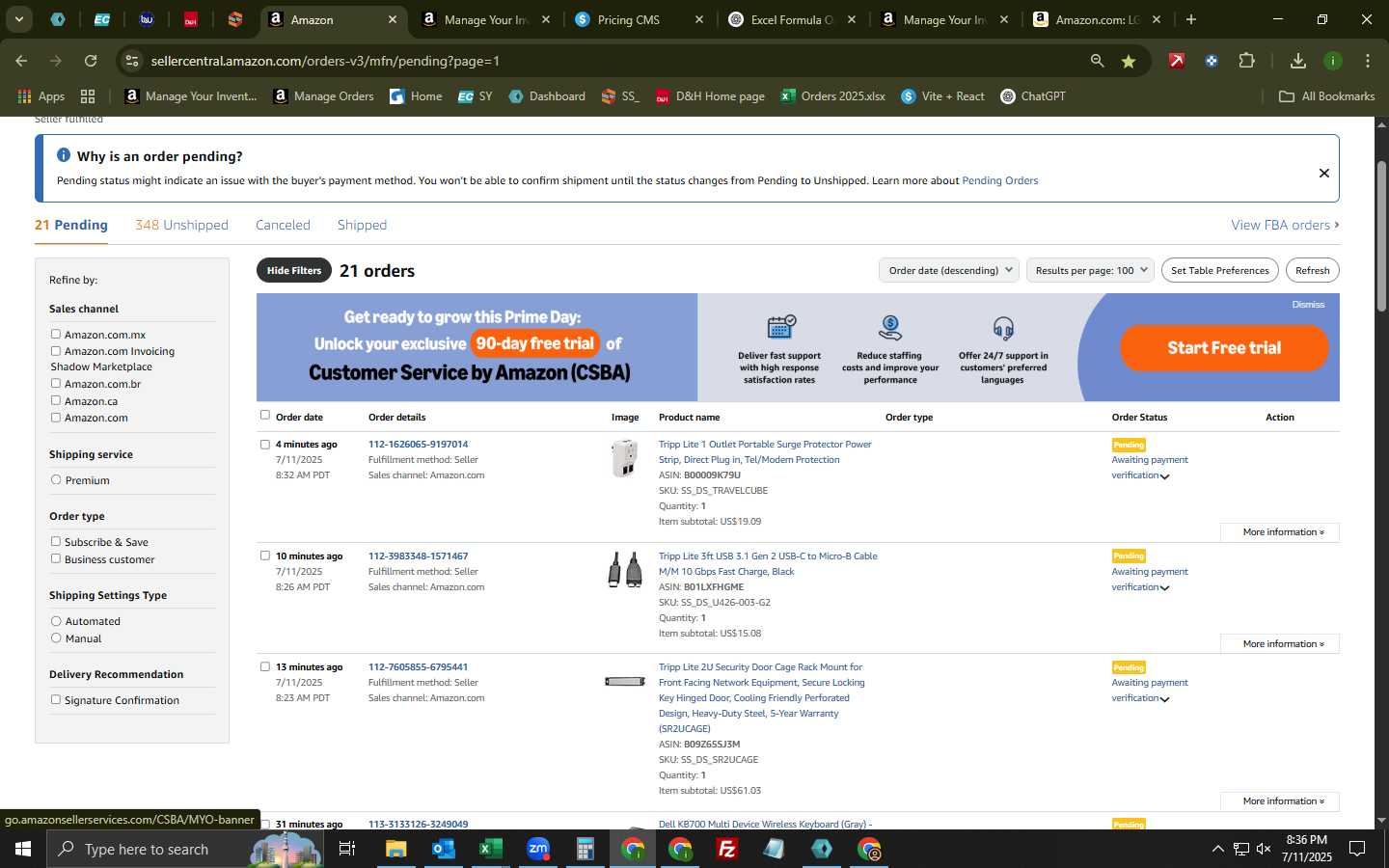Switch to the Shipped orders tab
The image size is (1389, 868).
[362, 225]
